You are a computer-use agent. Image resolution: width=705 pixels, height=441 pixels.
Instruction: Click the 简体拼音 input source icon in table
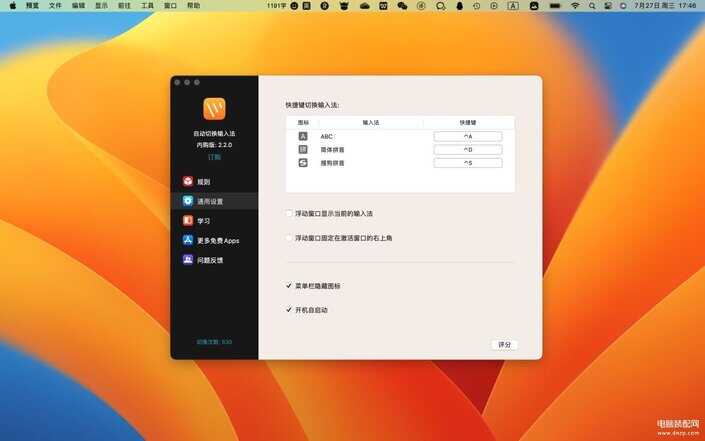[x=303, y=149]
